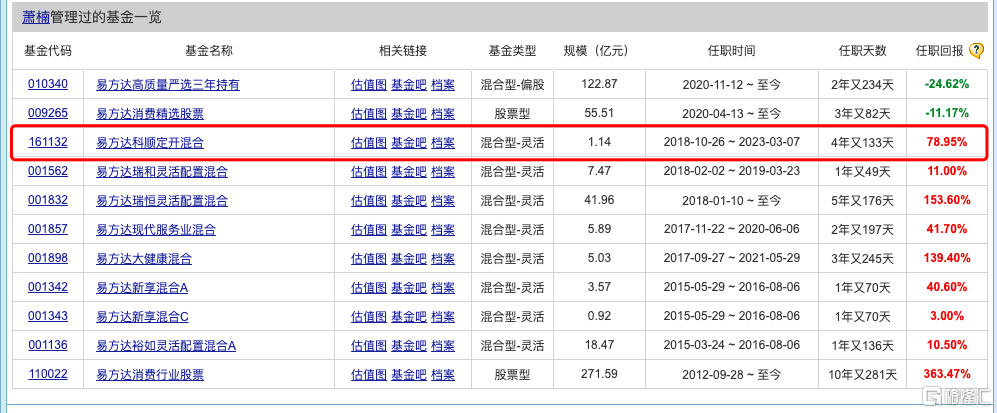Select the 363.47% return value
The height and width of the screenshot is (413, 997).
(947, 374)
